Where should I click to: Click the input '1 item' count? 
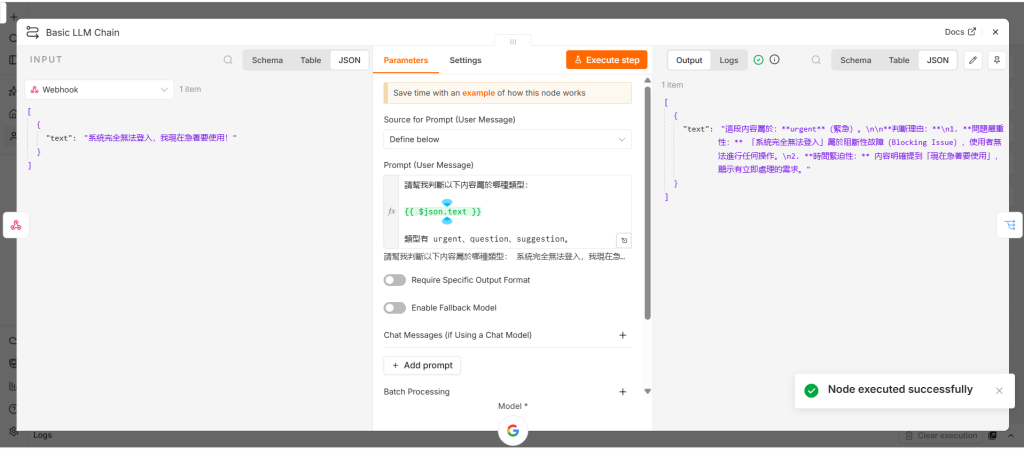point(190,89)
